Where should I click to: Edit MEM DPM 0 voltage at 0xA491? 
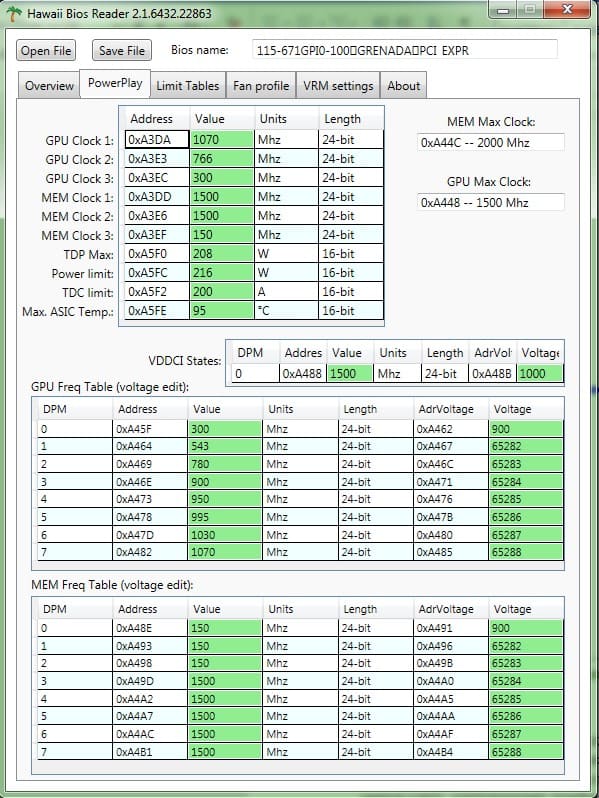(x=526, y=628)
